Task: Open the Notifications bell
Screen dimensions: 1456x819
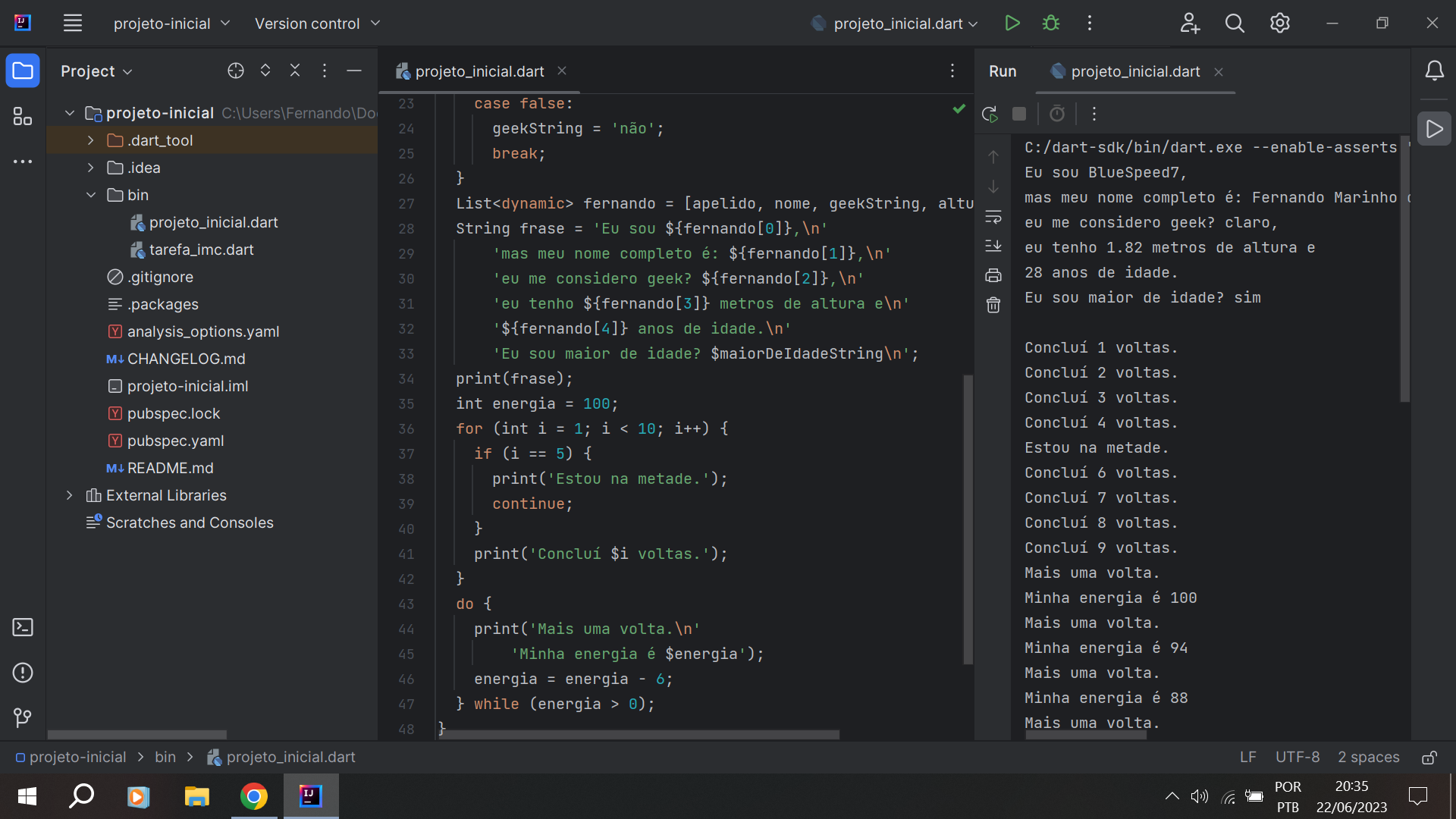Action: pos(1434,71)
